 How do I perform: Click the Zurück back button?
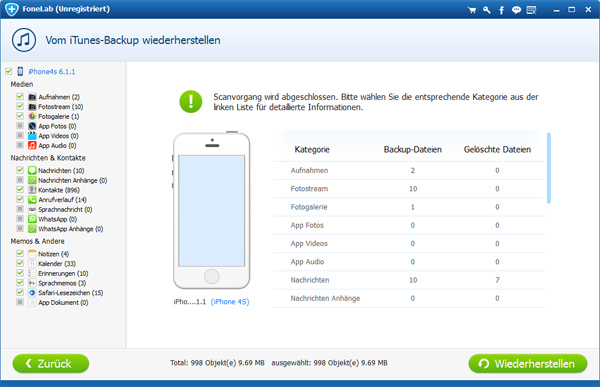[51, 363]
